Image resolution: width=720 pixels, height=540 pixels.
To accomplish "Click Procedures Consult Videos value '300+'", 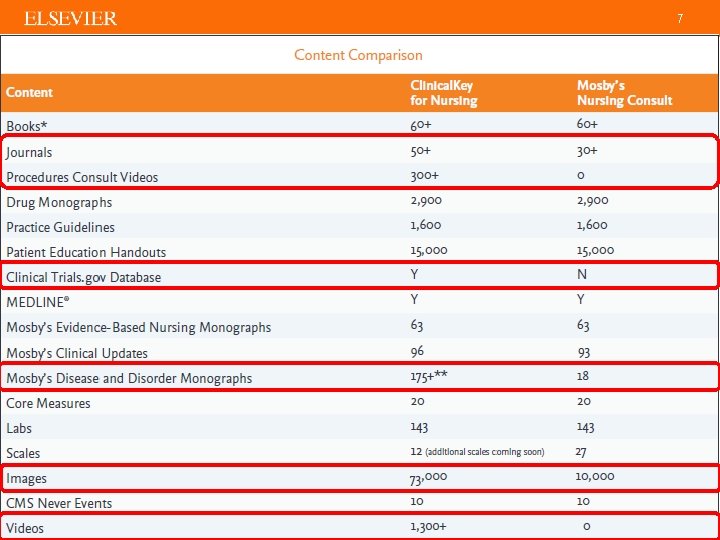I will (425, 175).
